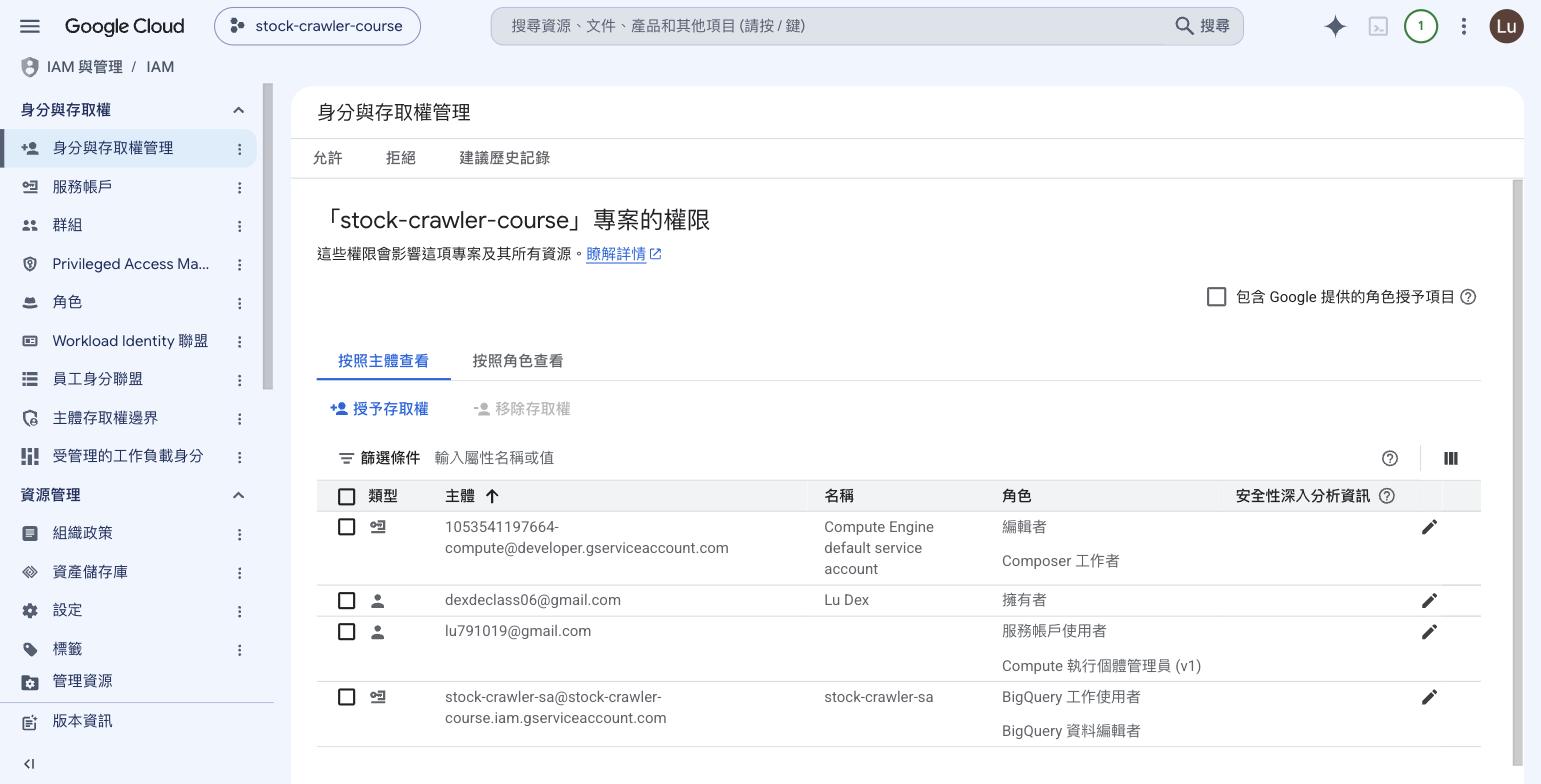Switch to the 允許 tab
1541x784 pixels.
[328, 158]
